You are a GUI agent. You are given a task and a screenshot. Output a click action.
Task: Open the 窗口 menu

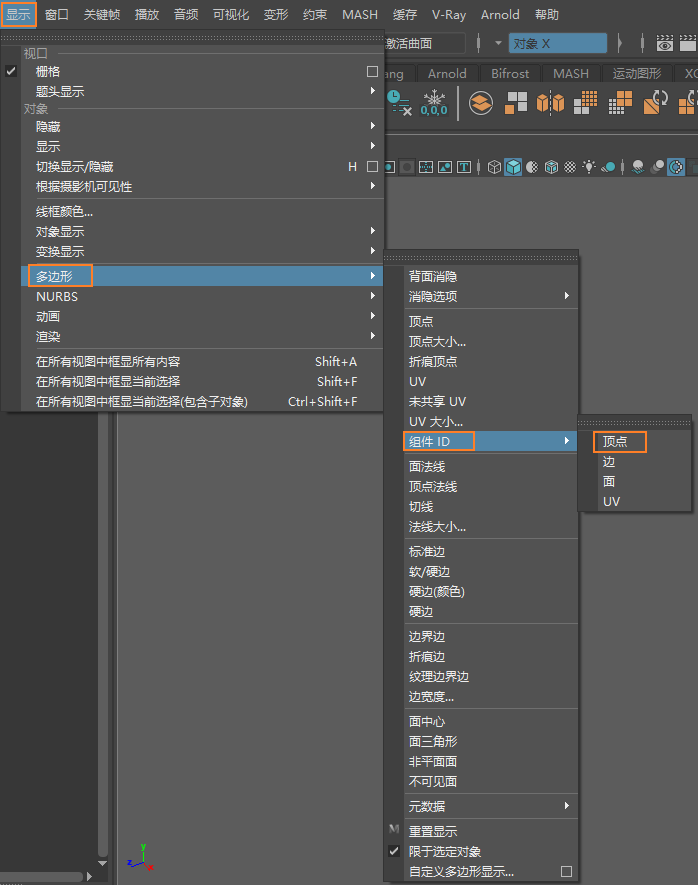click(56, 15)
